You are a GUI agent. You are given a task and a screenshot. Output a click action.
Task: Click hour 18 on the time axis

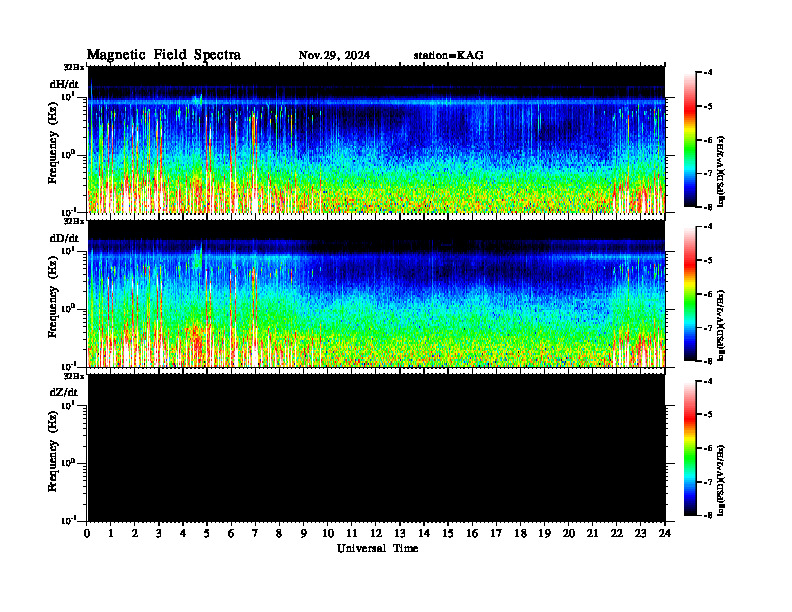pos(520,533)
